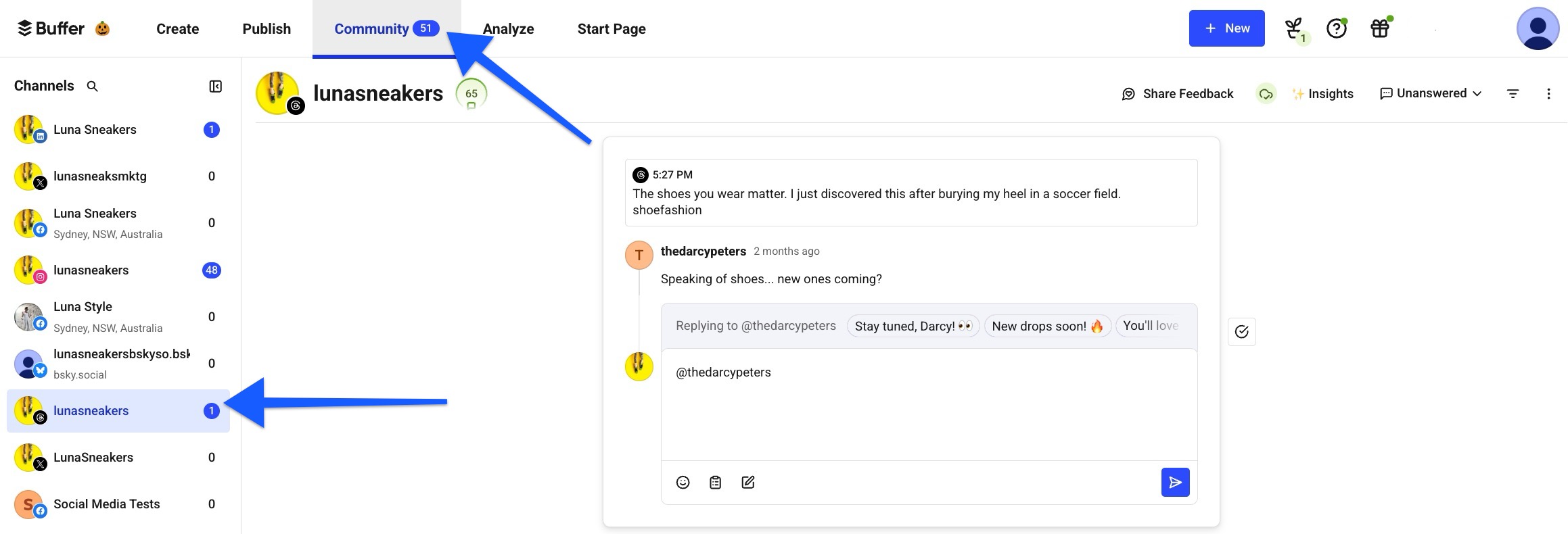Select highlighted lunasneakers Threads channel
The width and height of the screenshot is (1568, 534).
tap(118, 410)
